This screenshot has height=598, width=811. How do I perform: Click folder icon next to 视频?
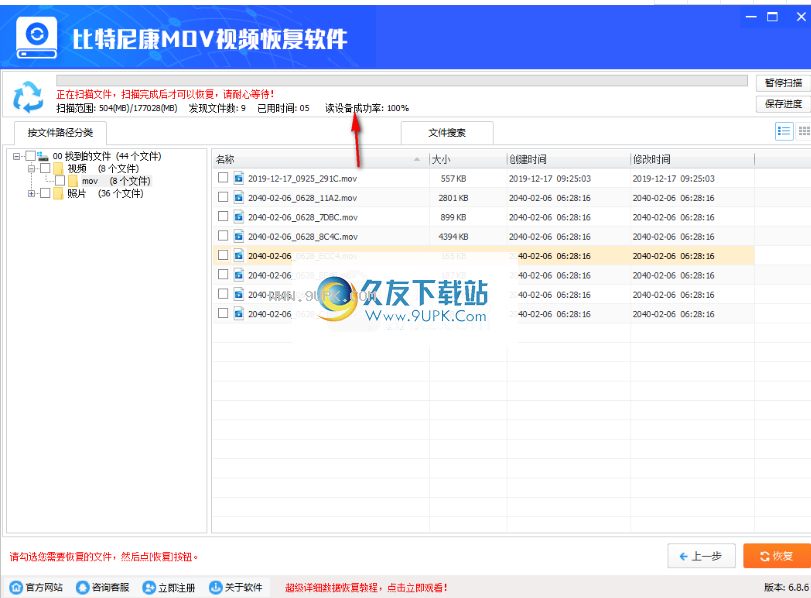[x=58, y=169]
